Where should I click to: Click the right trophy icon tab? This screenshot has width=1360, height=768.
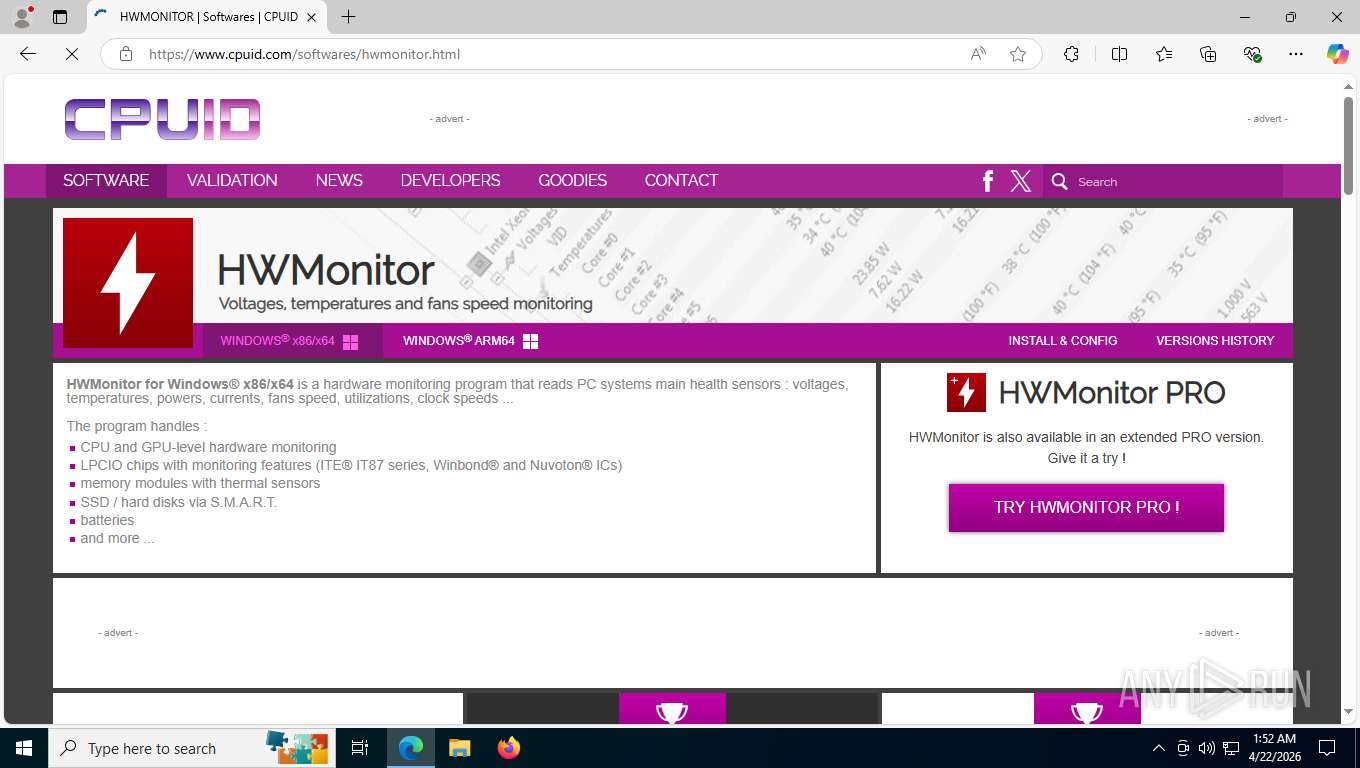[x=1087, y=709]
